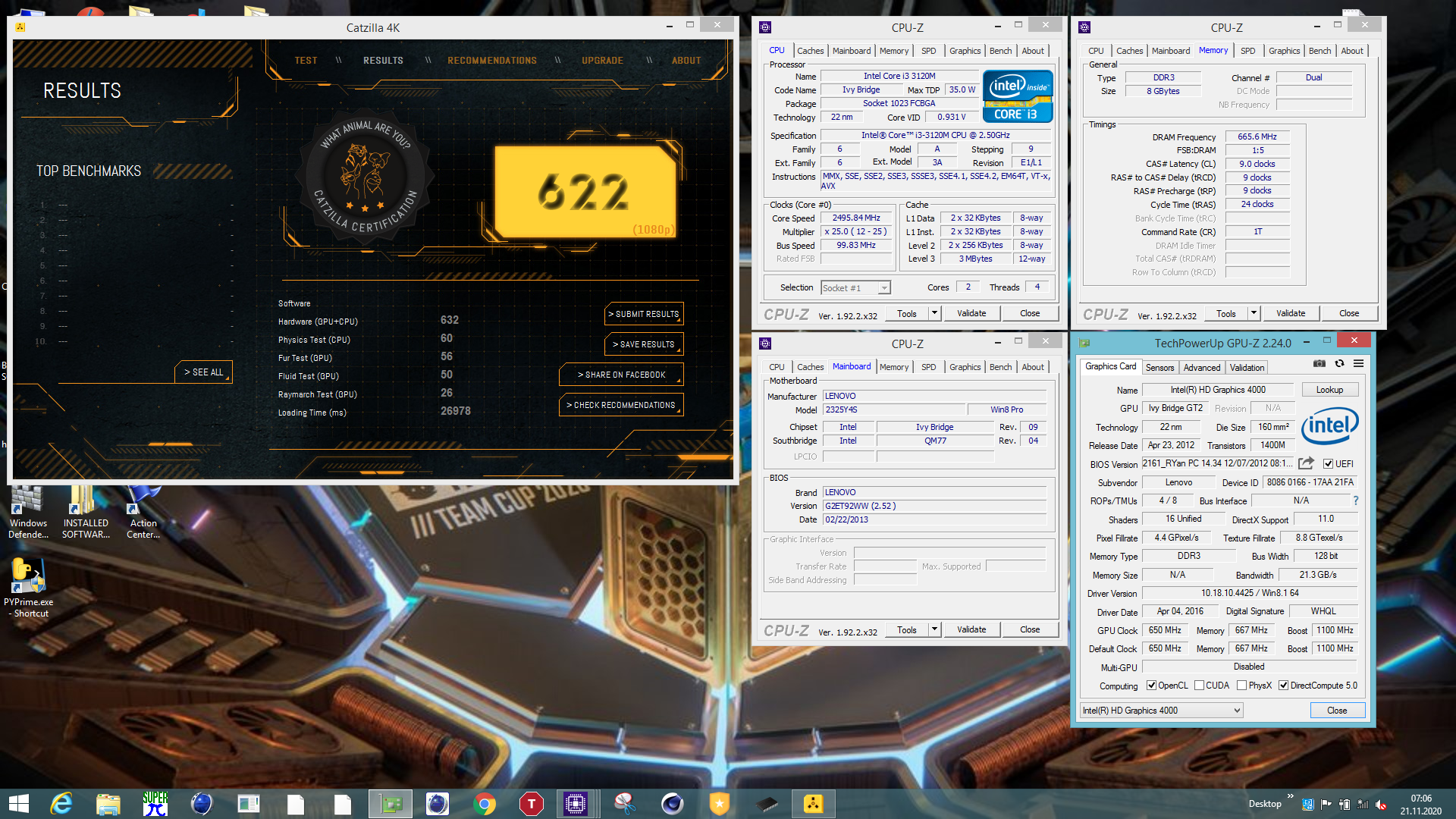Screen dimensions: 1456x819
Task: Switch to CPU-Z via purple chip taskbar icon
Action: coord(576,804)
